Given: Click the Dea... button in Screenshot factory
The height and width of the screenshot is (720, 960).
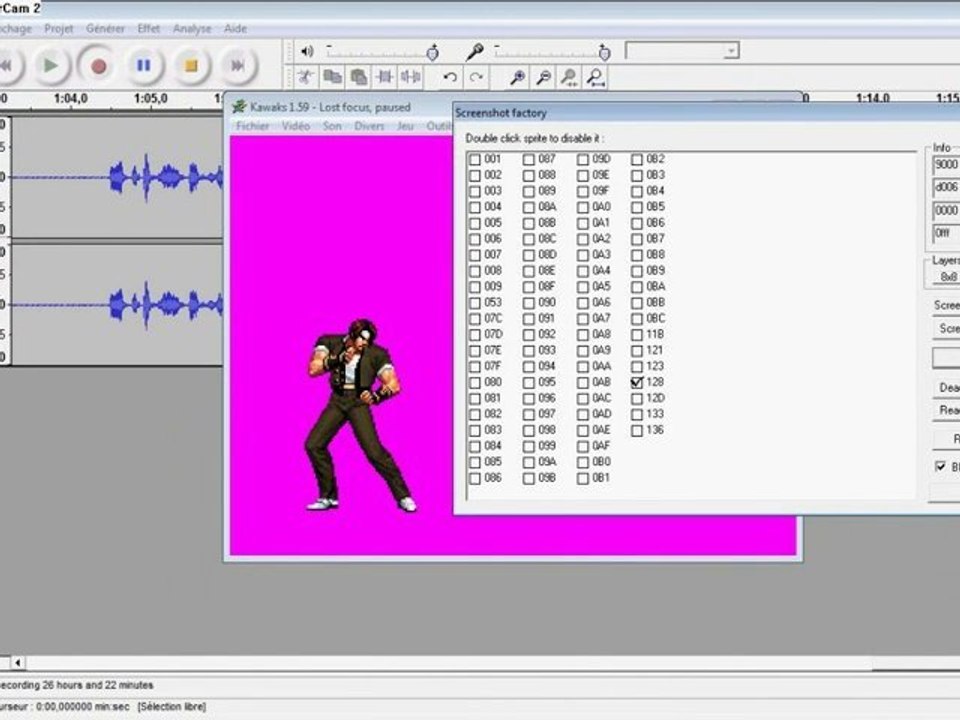Looking at the screenshot, I should 947,388.
